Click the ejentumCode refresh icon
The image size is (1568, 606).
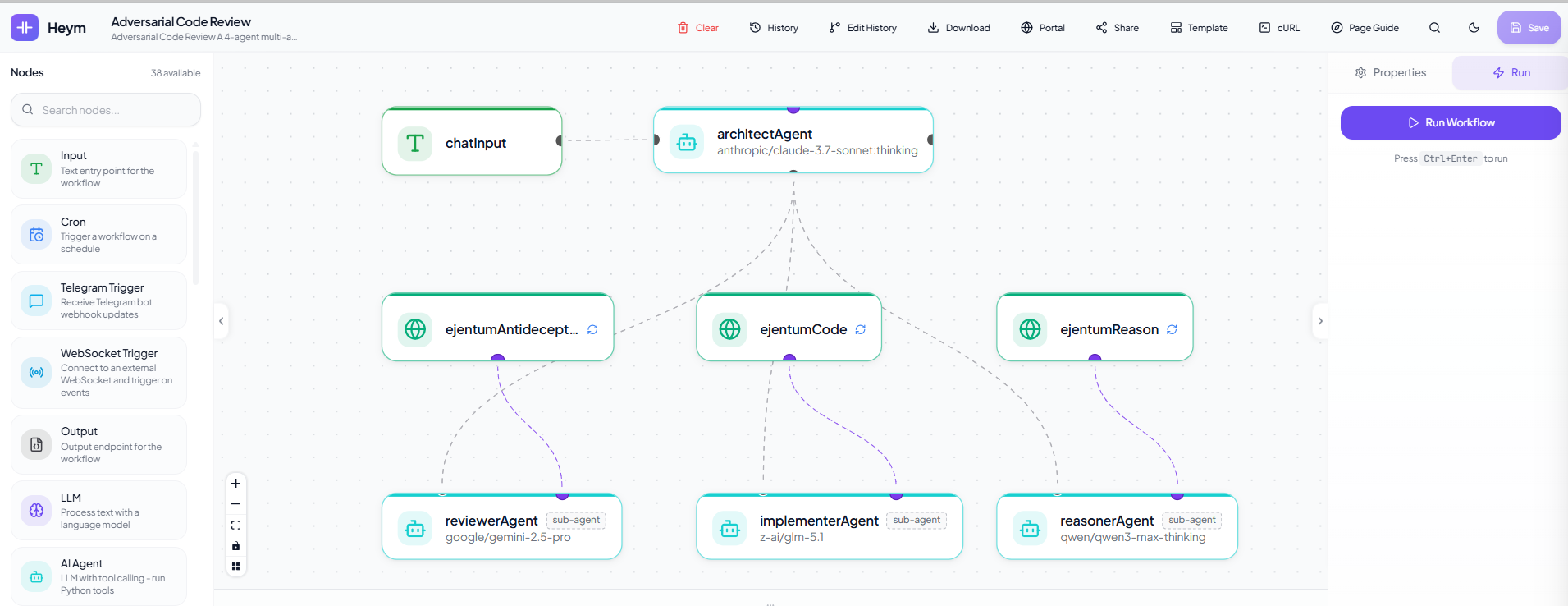(861, 329)
